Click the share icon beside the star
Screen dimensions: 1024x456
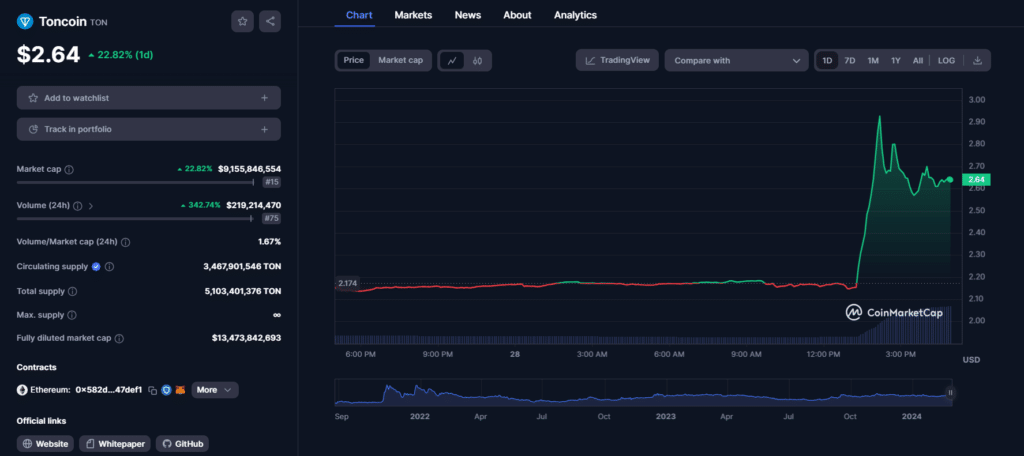(x=270, y=21)
